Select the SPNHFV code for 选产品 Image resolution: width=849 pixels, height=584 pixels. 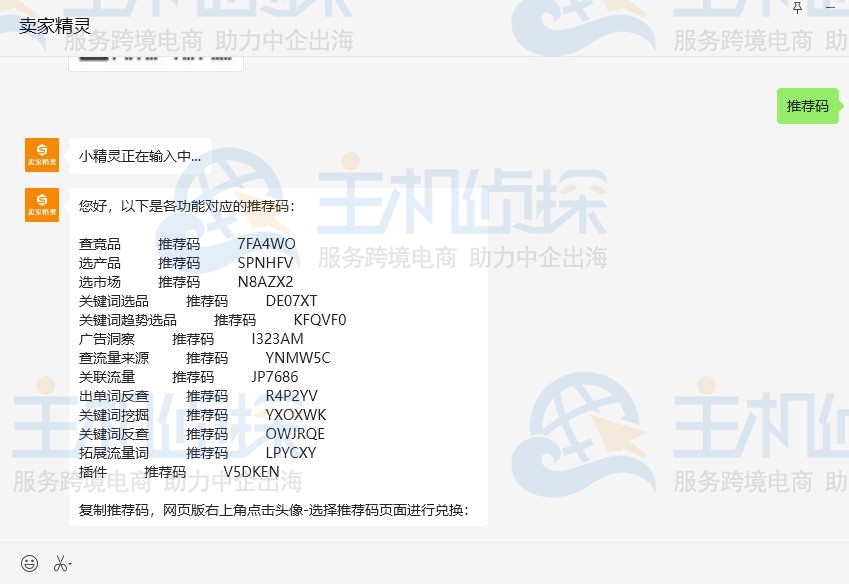pos(268,263)
